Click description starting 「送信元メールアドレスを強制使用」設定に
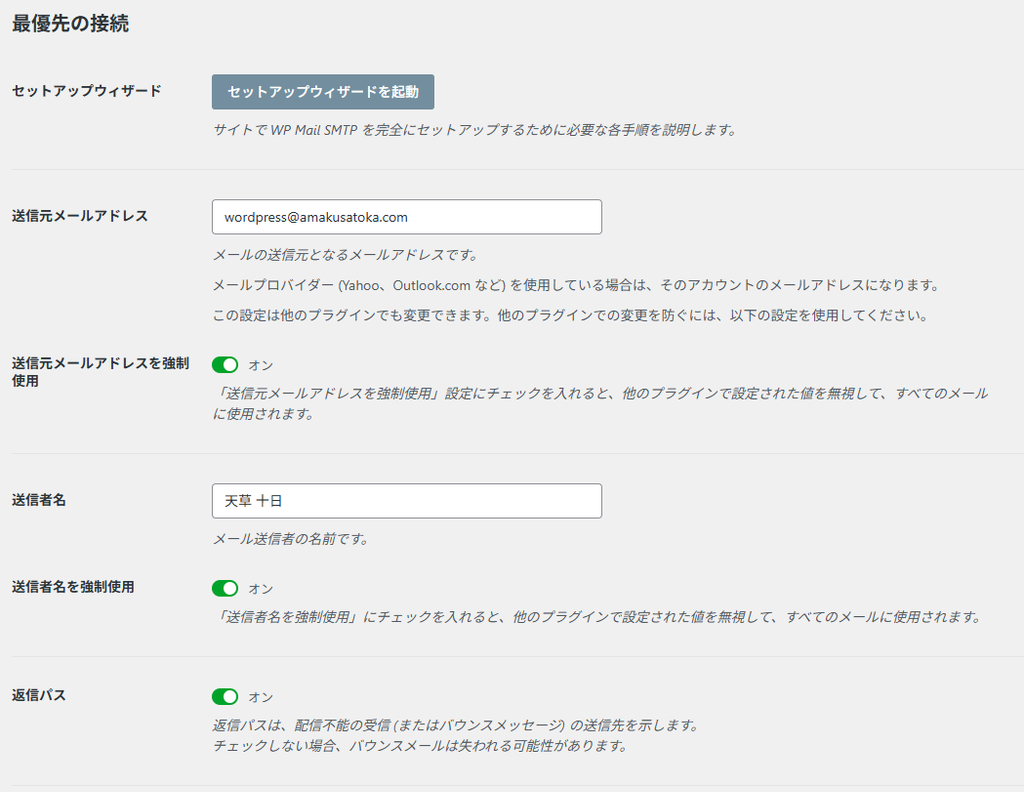 [x=600, y=404]
